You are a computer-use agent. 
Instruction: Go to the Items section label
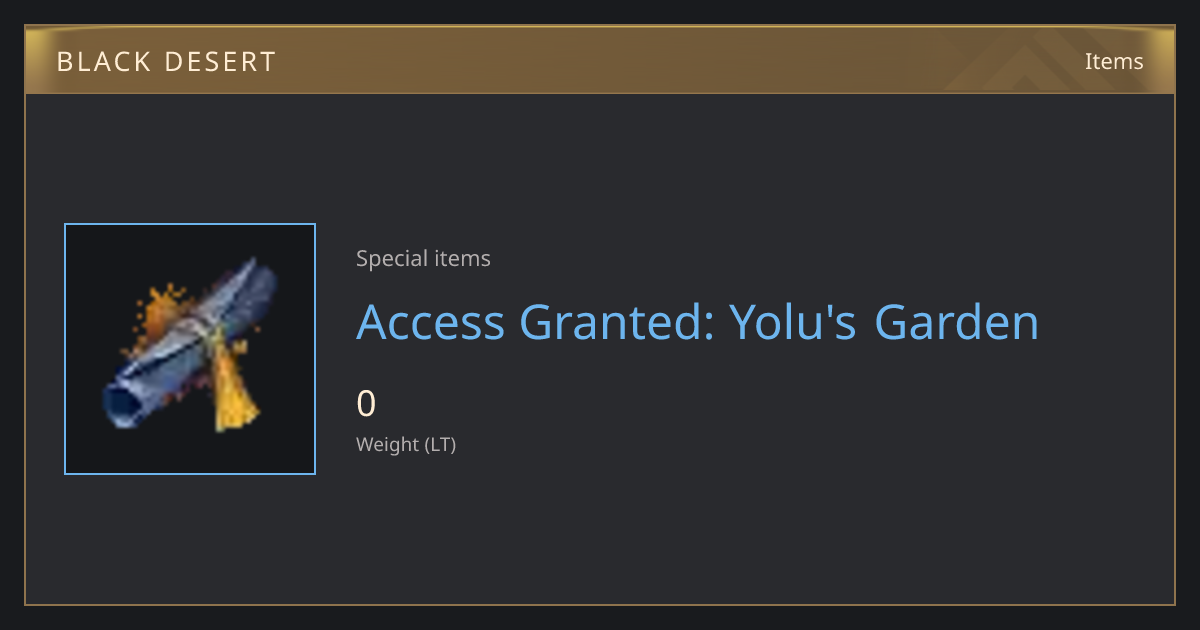1114,61
